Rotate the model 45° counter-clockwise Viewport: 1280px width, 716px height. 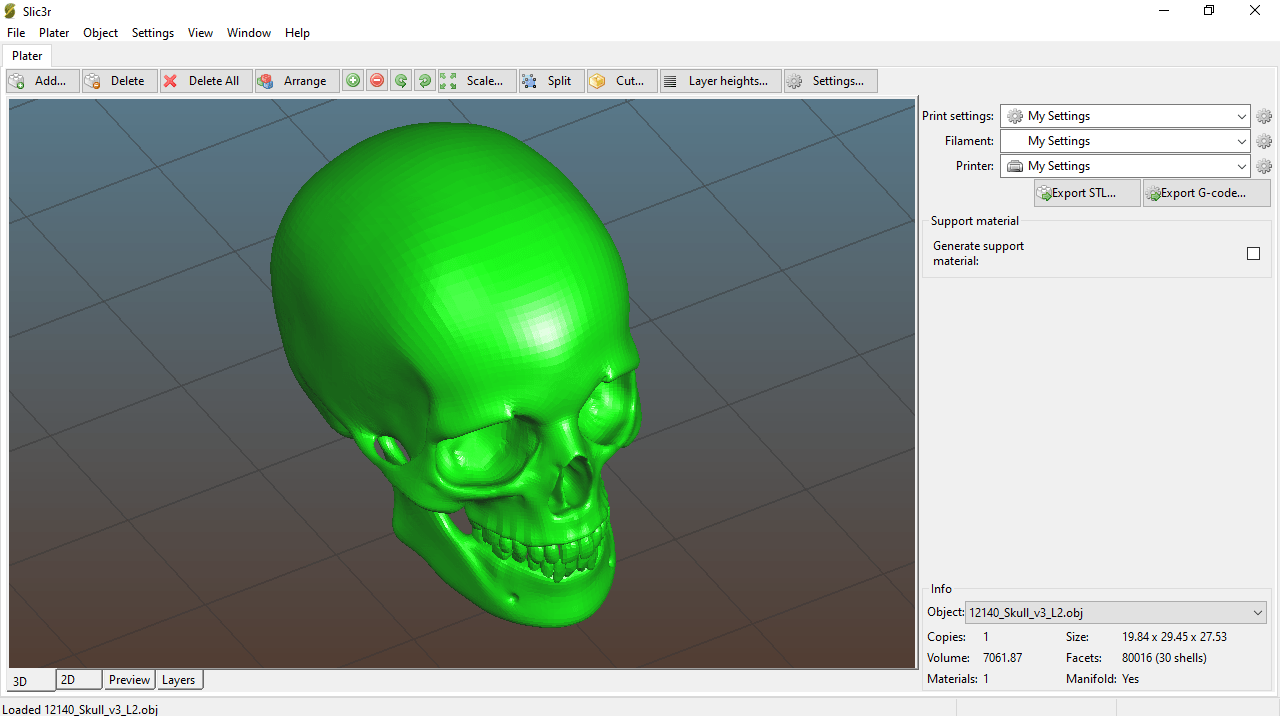point(401,81)
